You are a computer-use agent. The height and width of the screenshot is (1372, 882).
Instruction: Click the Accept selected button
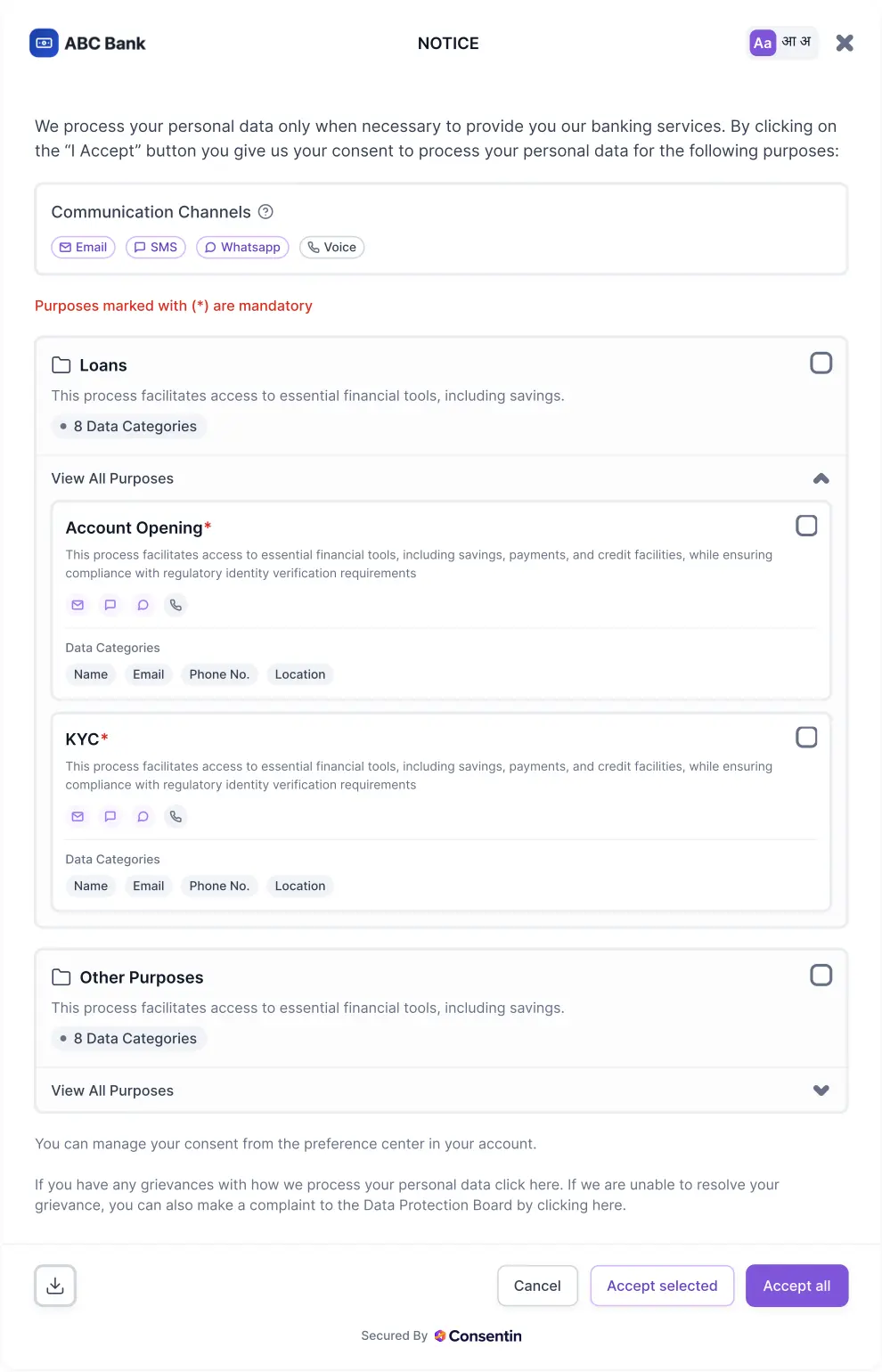(662, 1286)
